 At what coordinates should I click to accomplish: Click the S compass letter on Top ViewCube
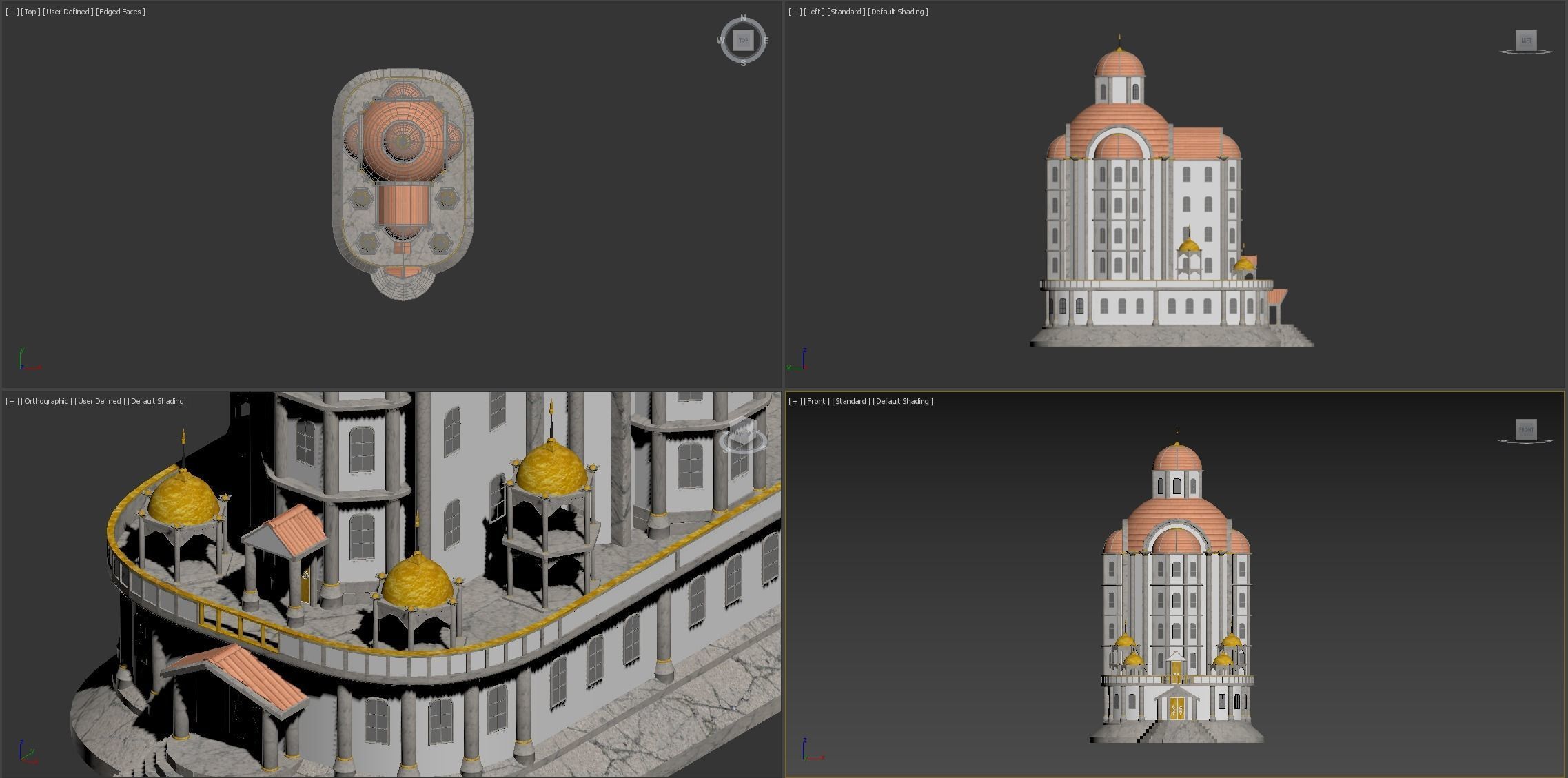743,63
